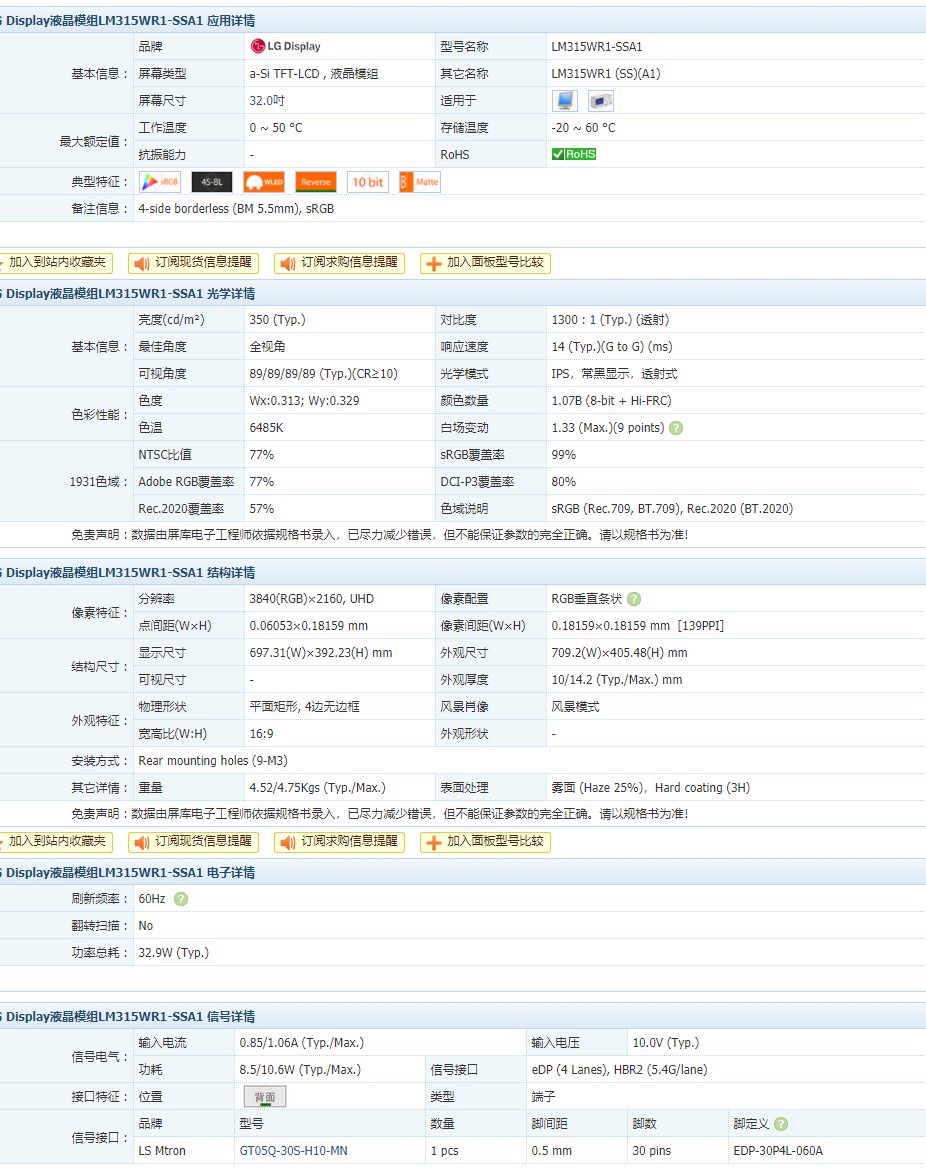Image resolution: width=926 pixels, height=1169 pixels.
Task: Click the 背面 interface position icon
Action: (265, 1097)
